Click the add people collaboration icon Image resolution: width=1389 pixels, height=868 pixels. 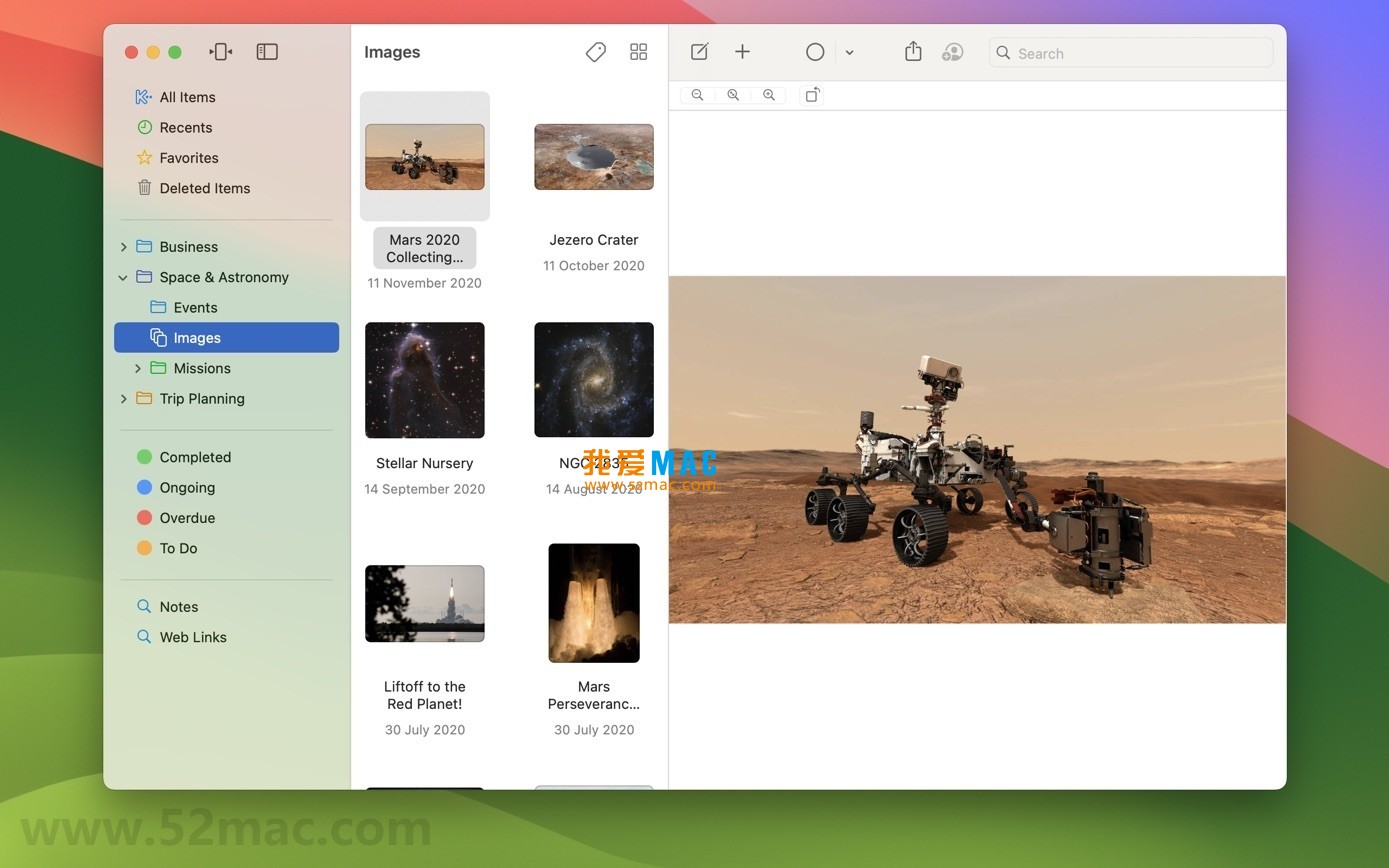tap(952, 51)
